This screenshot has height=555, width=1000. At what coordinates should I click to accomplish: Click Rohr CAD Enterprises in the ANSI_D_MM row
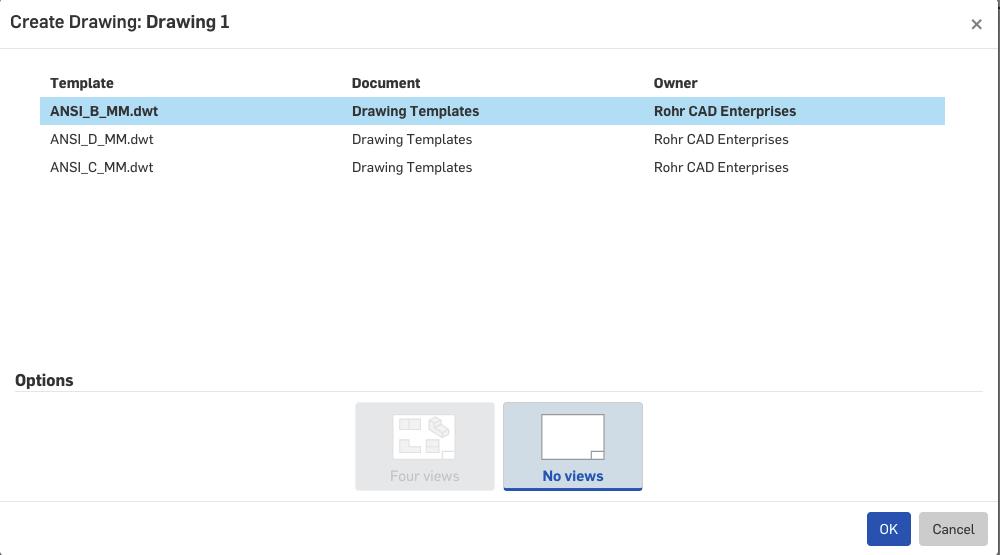pyautogui.click(x=721, y=139)
